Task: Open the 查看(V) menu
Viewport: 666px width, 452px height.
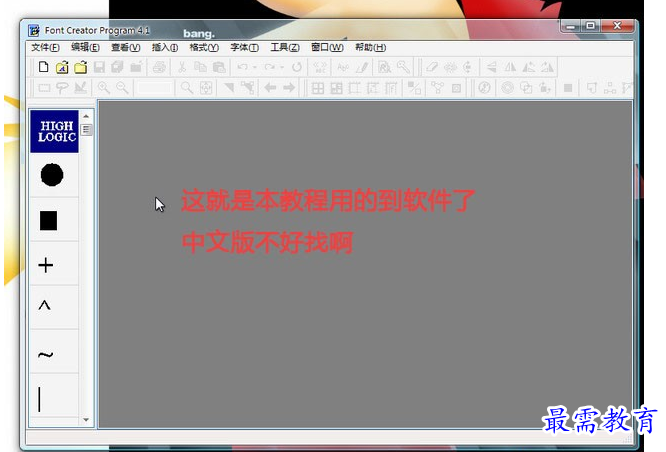Action: point(126,48)
